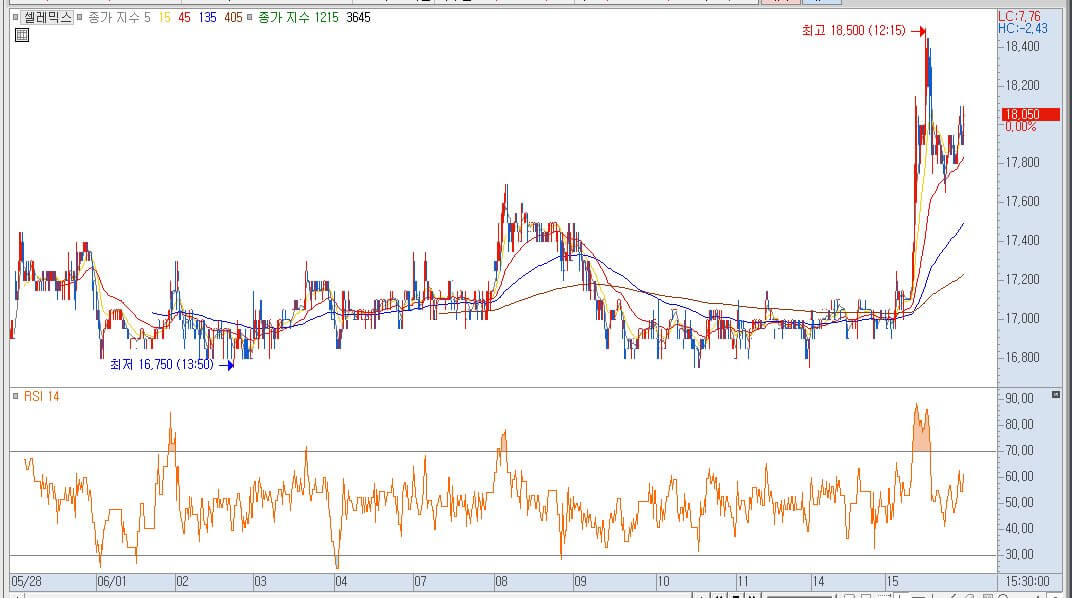Screen dimensions: 1072x598
Task: Select the brown 405 moving average legend
Action: pos(233,17)
